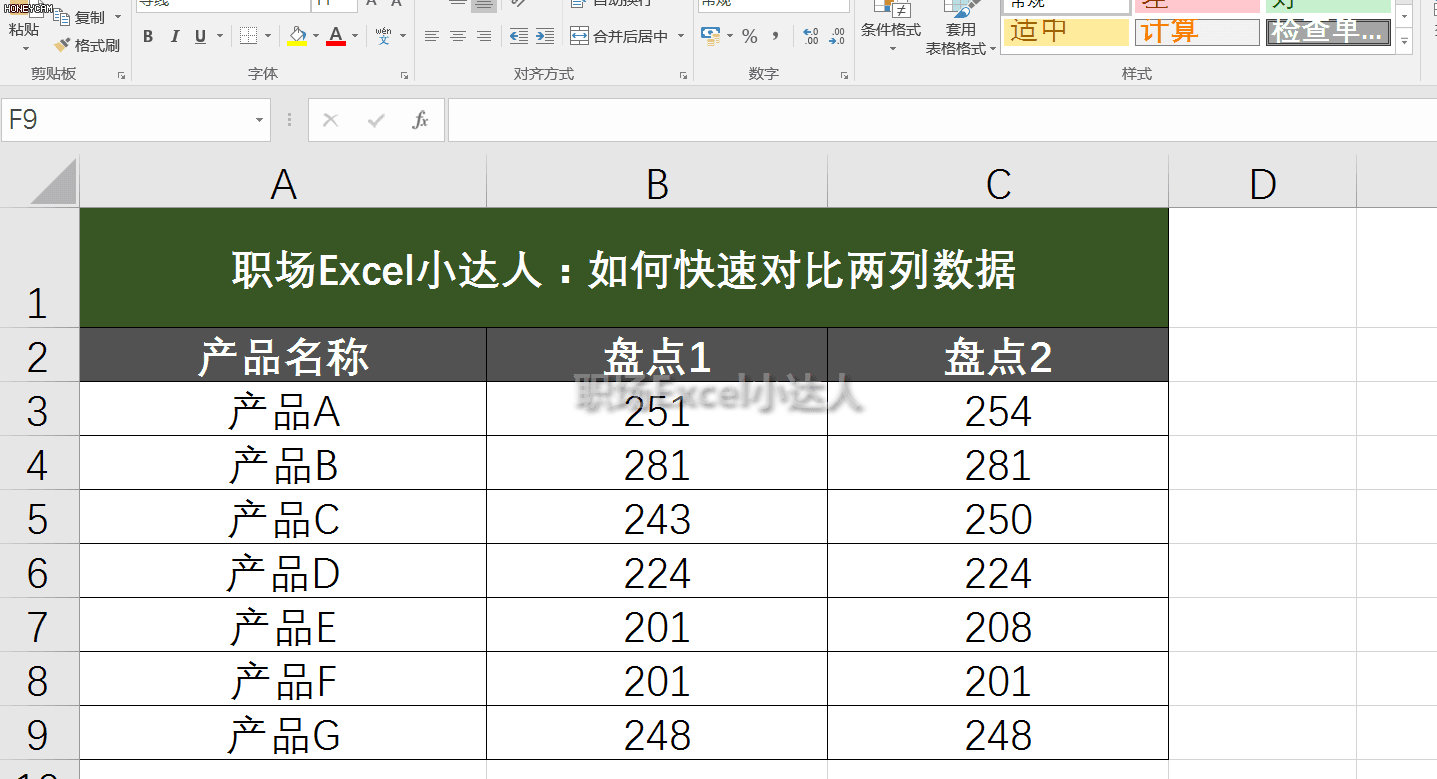Open alignment group dialog launcher
This screenshot has height=779, width=1437.
click(x=684, y=75)
